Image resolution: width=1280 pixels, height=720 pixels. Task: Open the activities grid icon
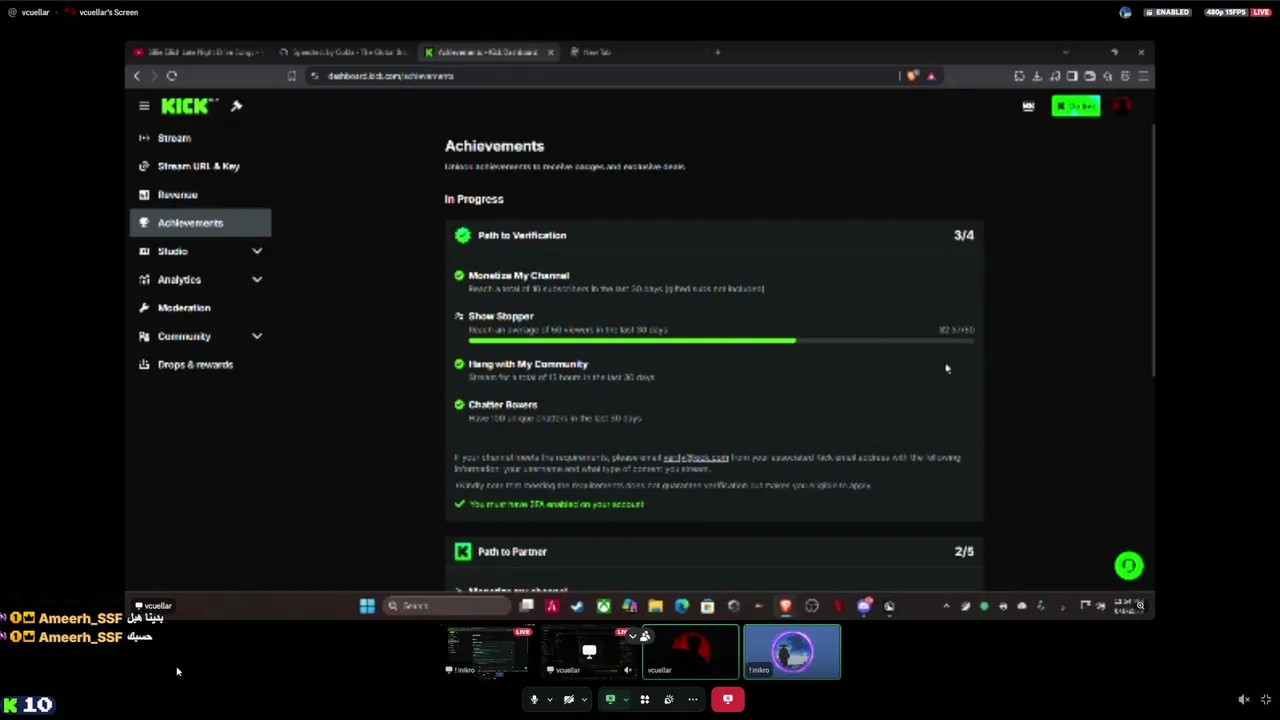pos(645,700)
